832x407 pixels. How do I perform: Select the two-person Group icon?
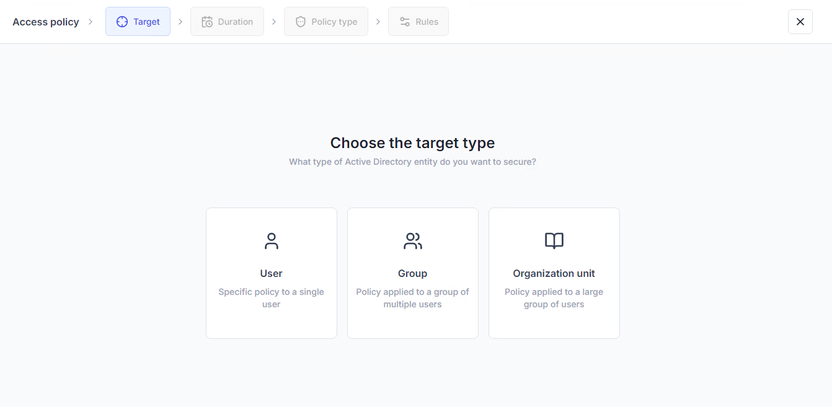[x=412, y=241]
